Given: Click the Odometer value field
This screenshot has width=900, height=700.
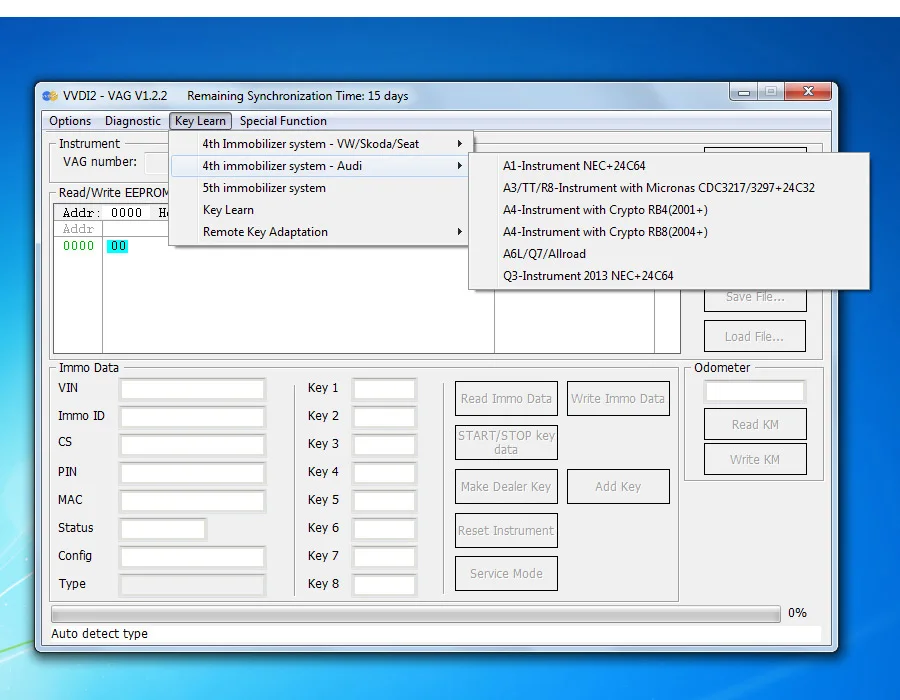Looking at the screenshot, I should pyautogui.click(x=755, y=391).
